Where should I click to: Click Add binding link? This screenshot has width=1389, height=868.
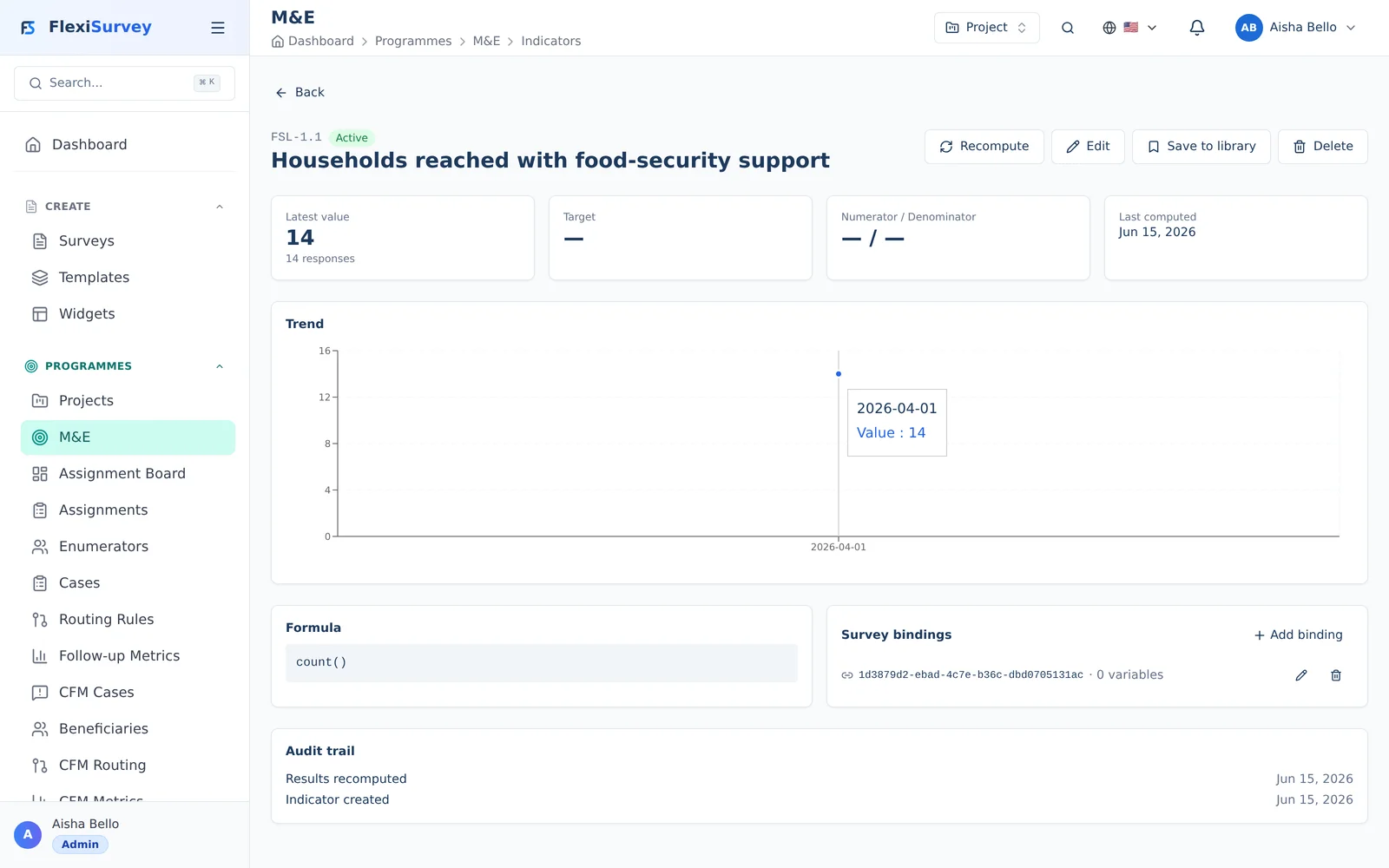click(1299, 635)
